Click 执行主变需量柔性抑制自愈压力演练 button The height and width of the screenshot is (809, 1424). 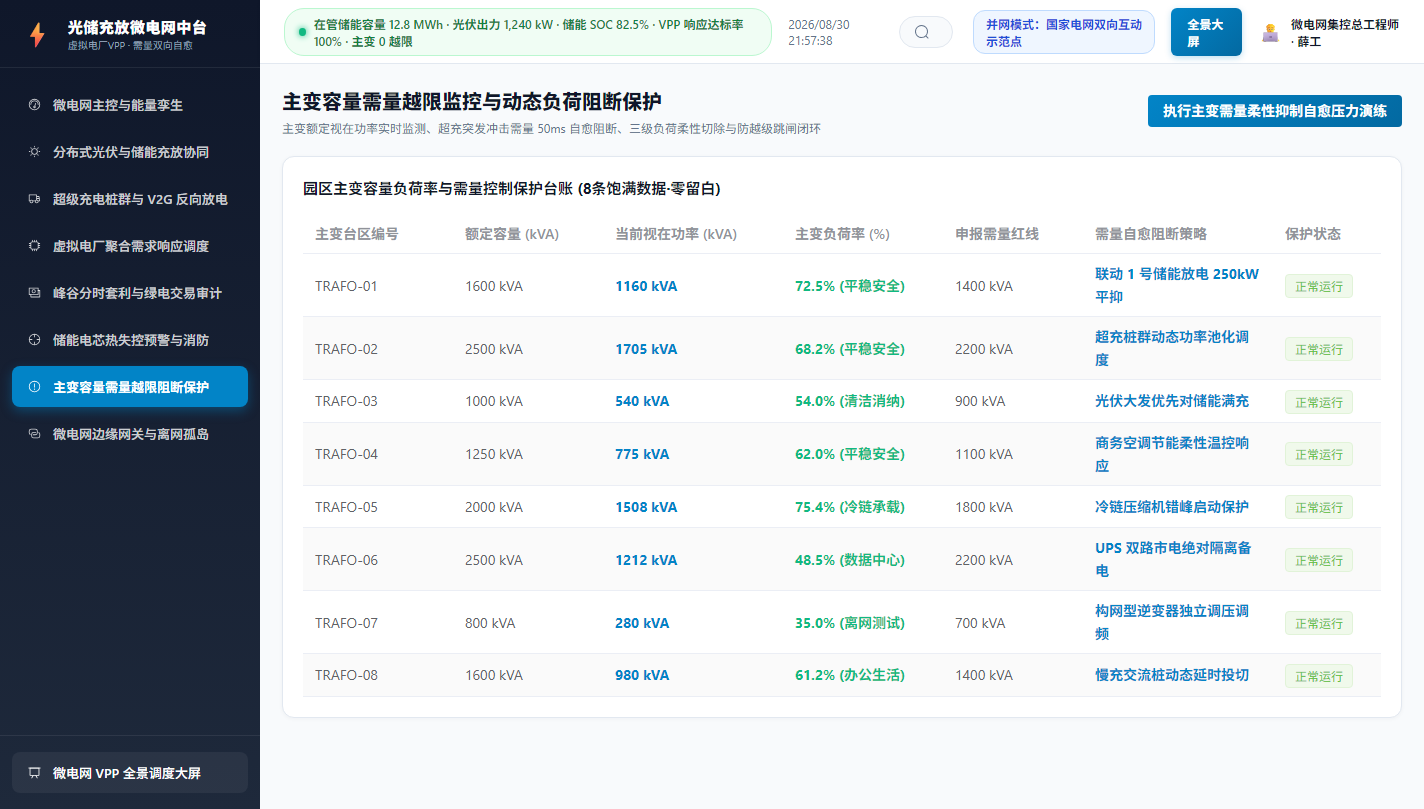coord(1275,110)
